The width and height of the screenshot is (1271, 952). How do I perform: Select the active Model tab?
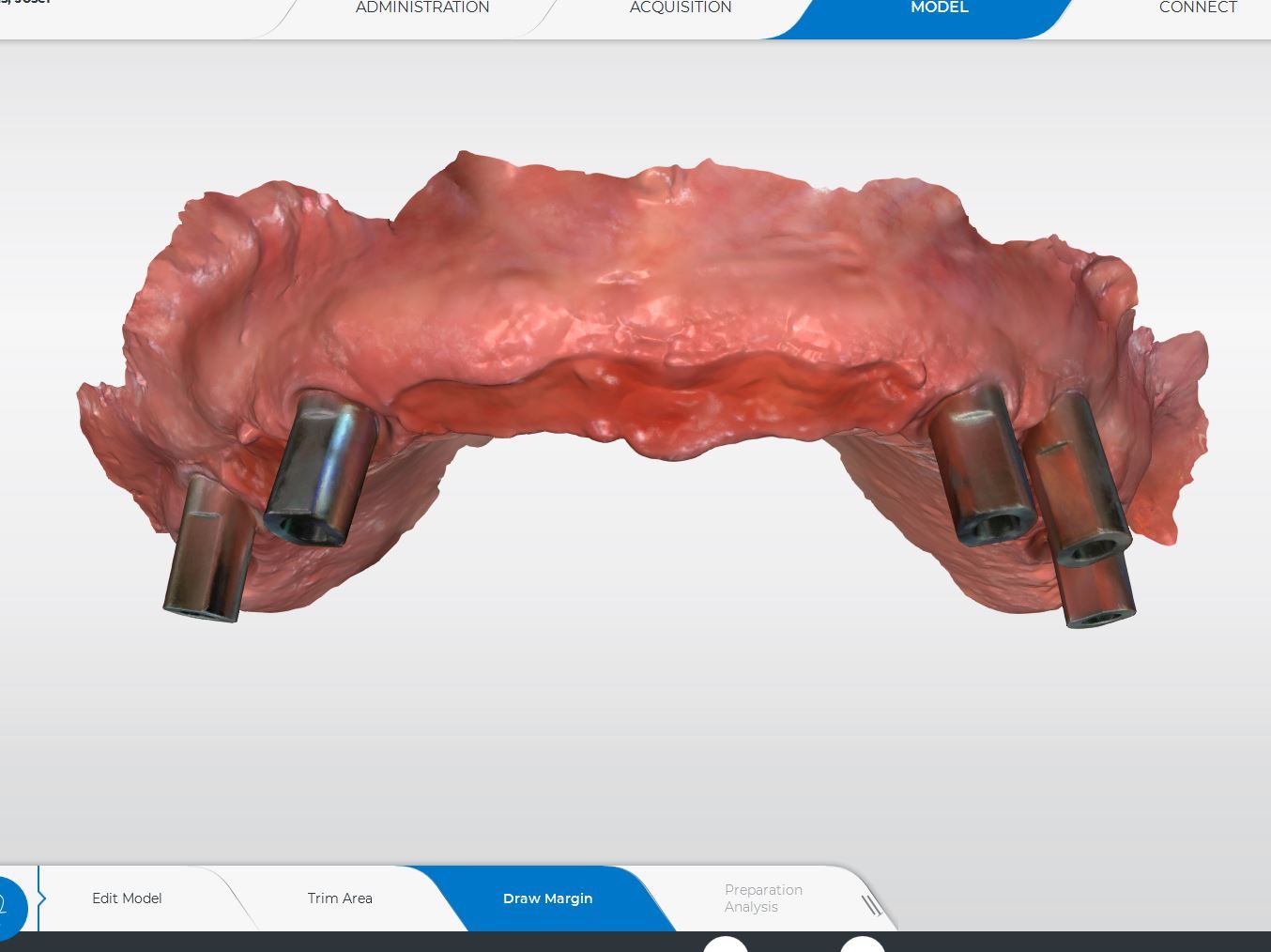point(939,8)
